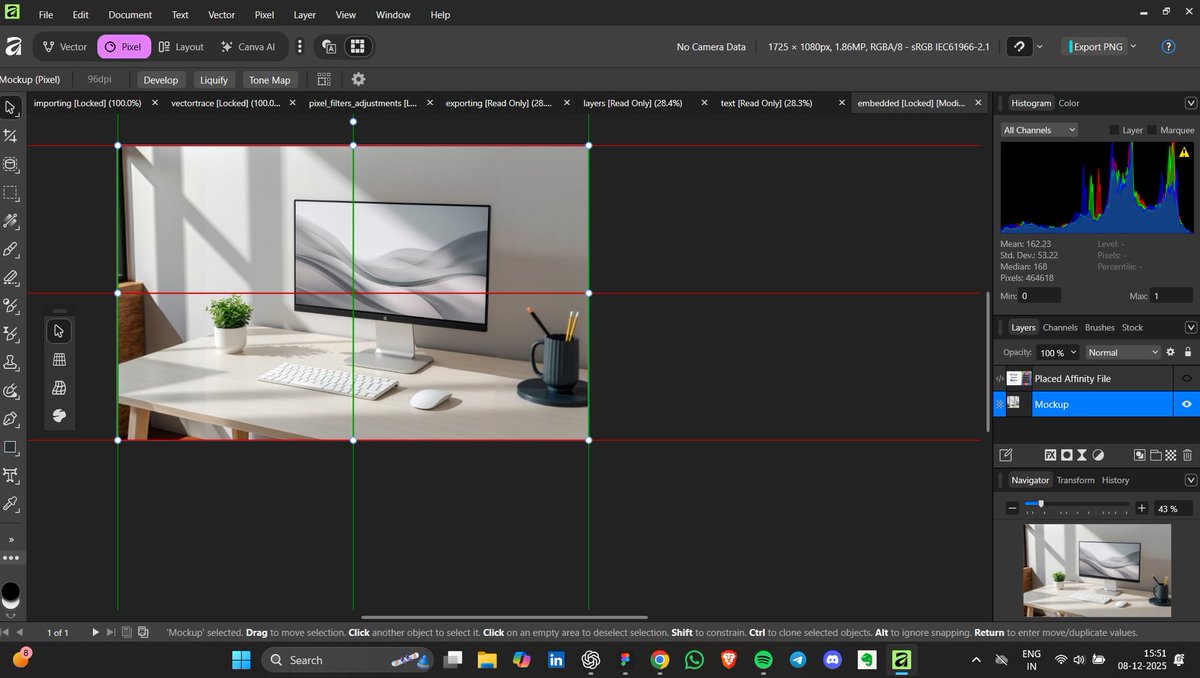Switch to the Channels panel tab
The width and height of the screenshot is (1200, 678).
click(x=1060, y=327)
